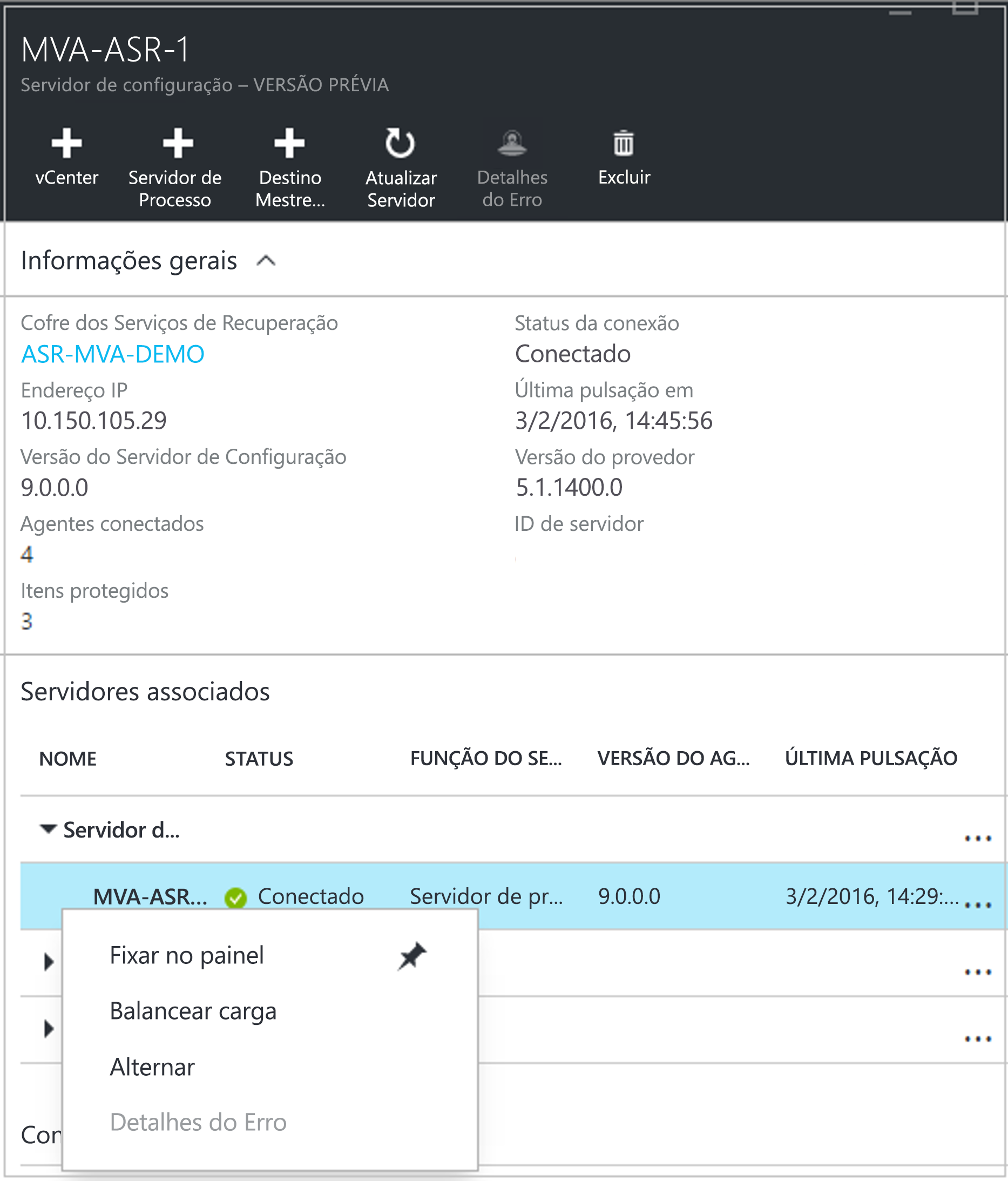The width and height of the screenshot is (1008, 1181).
Task: Open ellipsis menu of first collapsed group
Action: point(978,972)
